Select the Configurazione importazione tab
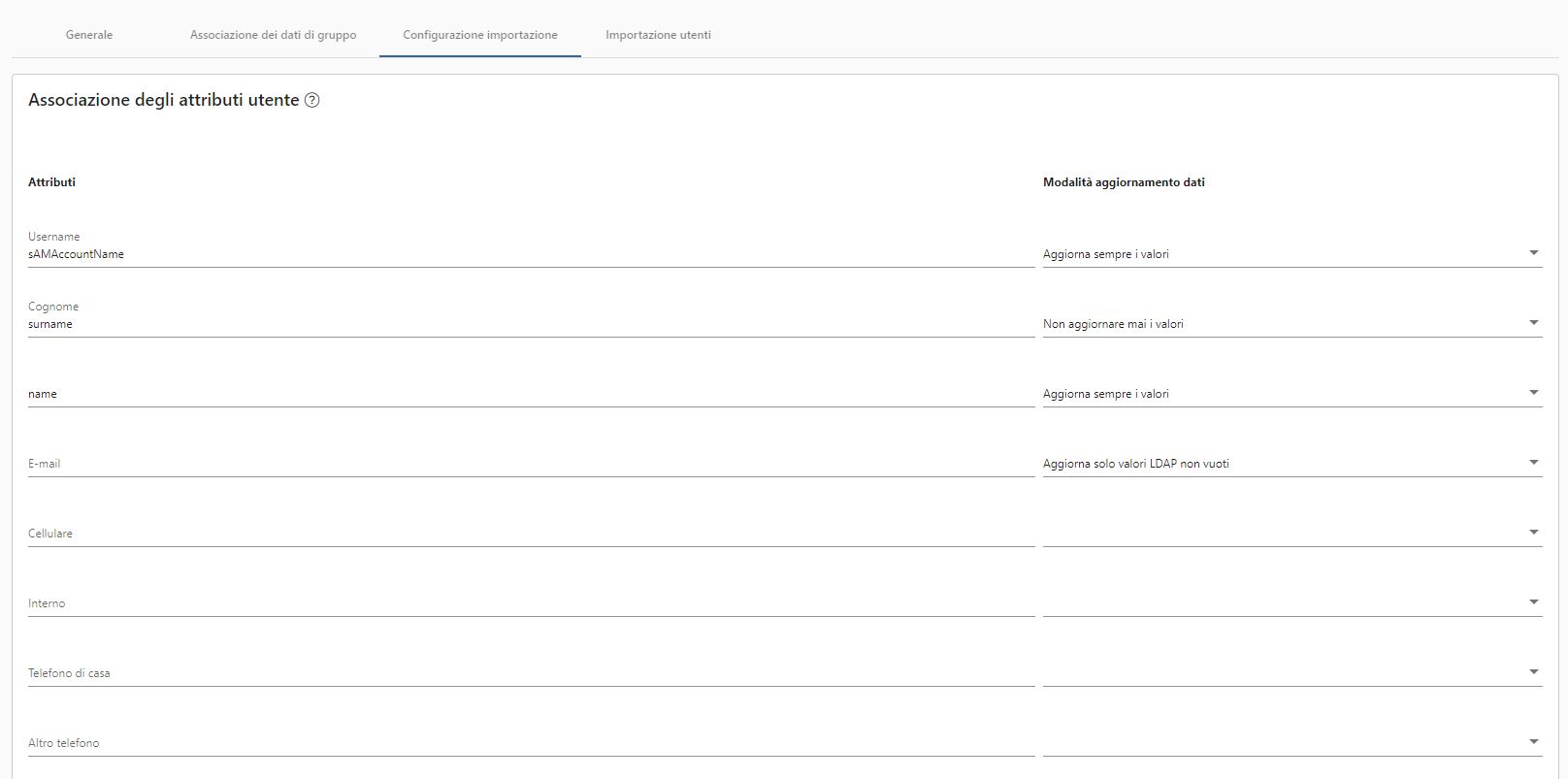Screen dimensions: 1568x779 [480, 35]
